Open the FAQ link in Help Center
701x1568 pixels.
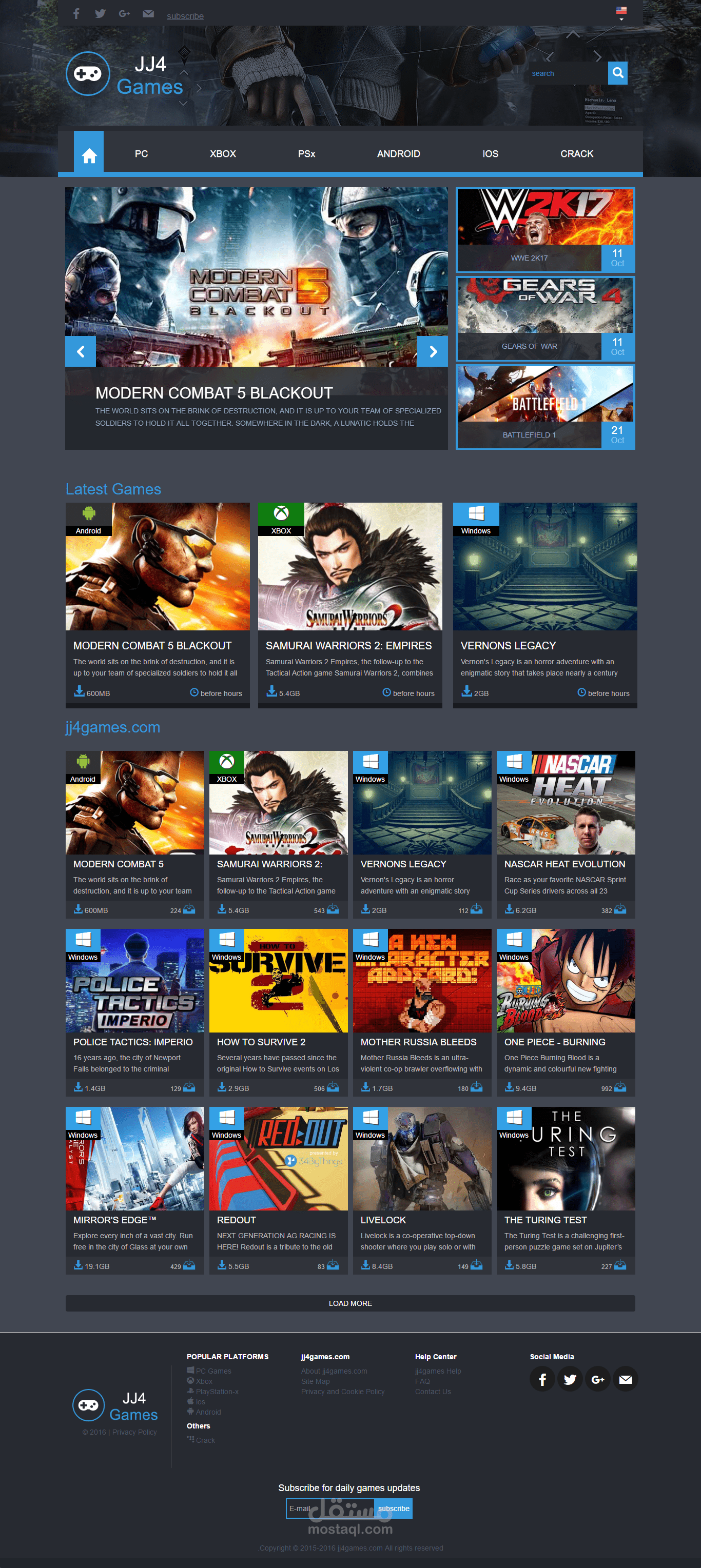point(422,1381)
